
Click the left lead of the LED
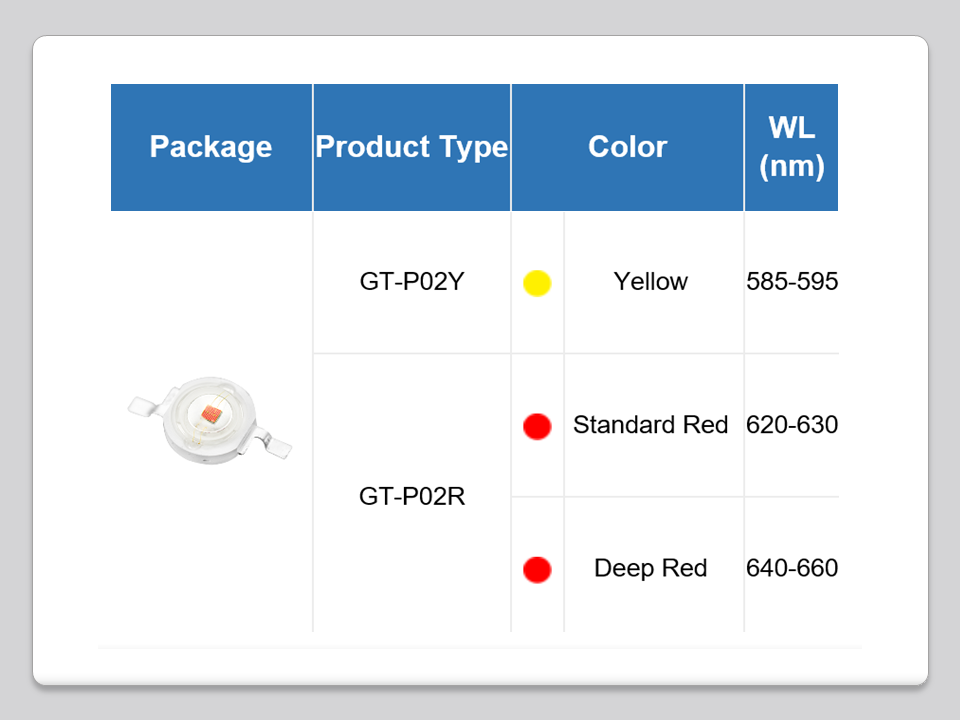142,406
